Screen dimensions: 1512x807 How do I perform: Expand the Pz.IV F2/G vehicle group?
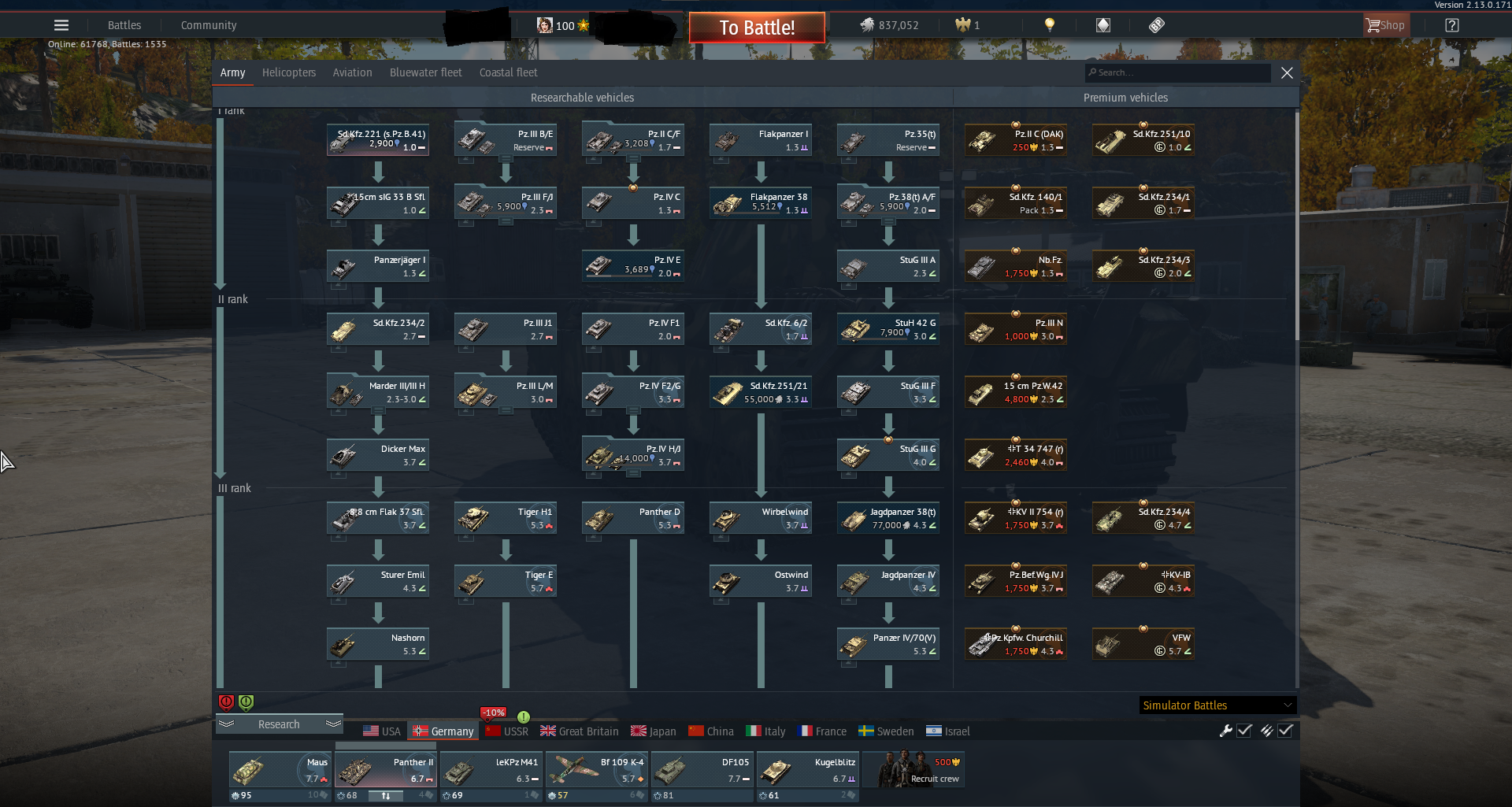[633, 410]
